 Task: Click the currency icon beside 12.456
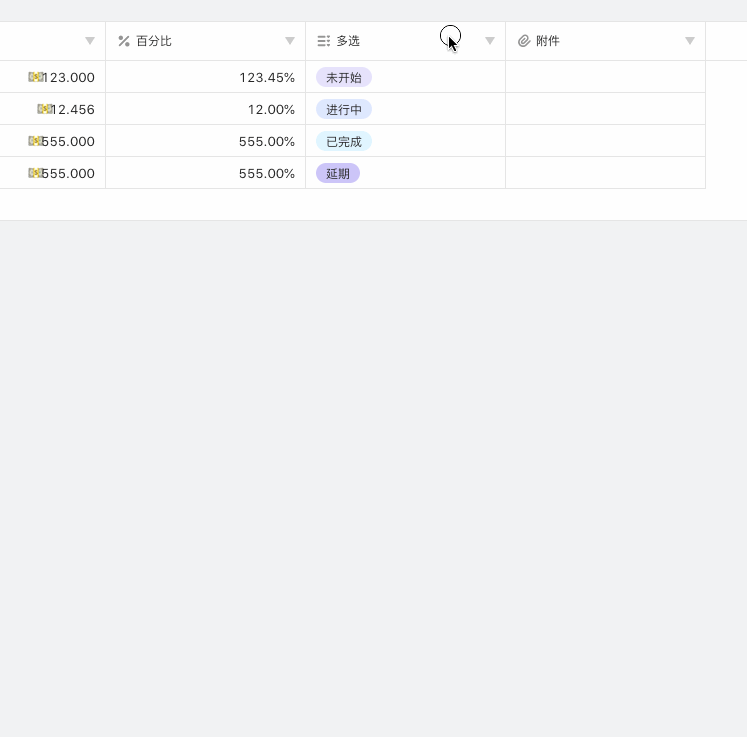(44, 109)
